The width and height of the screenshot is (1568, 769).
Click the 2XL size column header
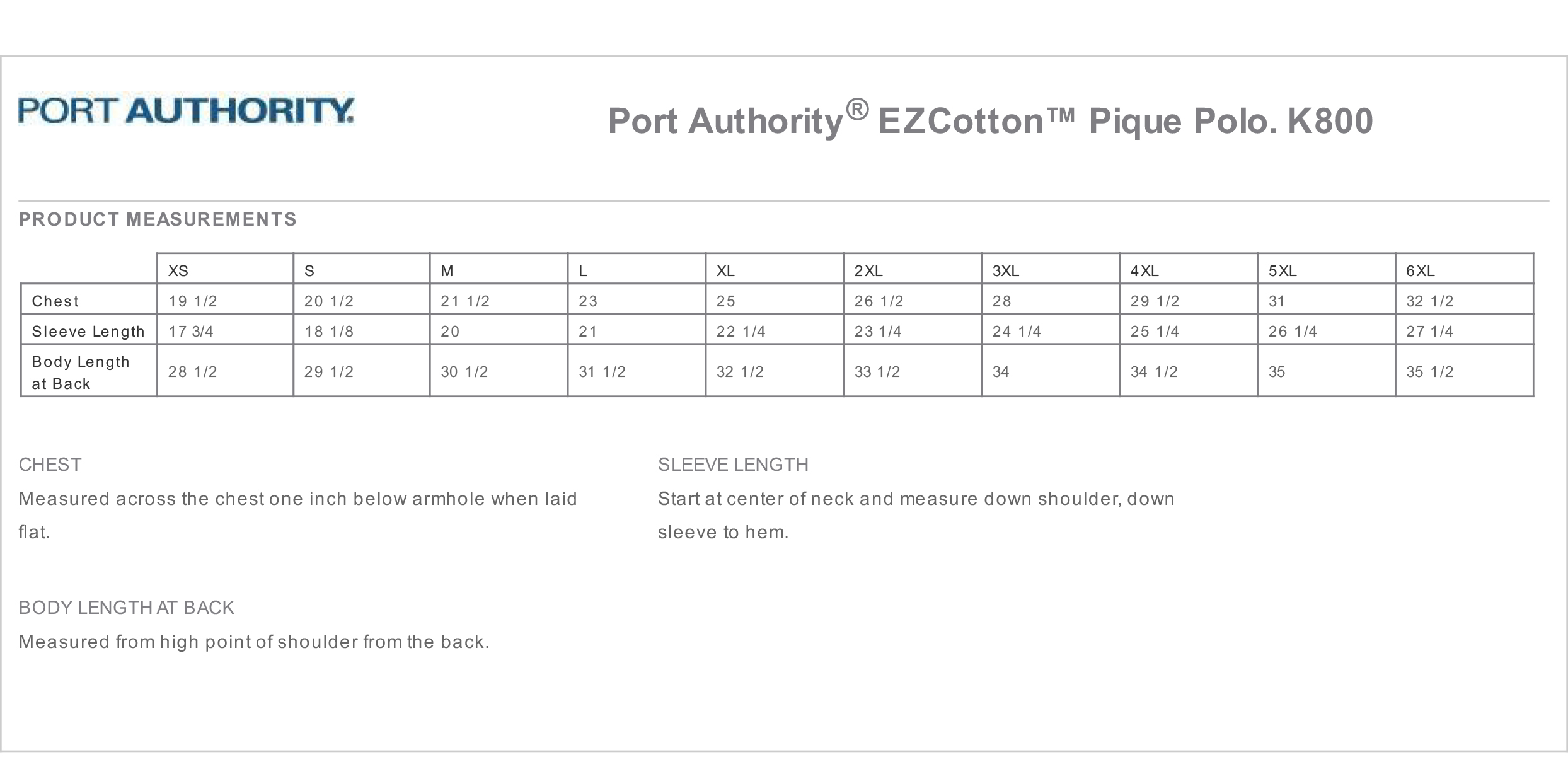pyautogui.click(x=868, y=271)
